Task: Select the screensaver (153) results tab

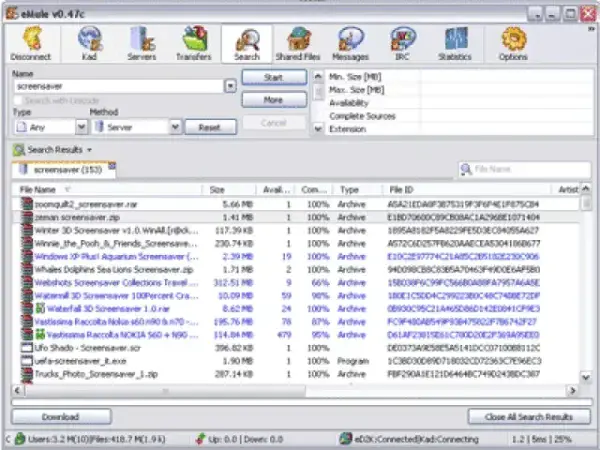Action: [x=63, y=170]
